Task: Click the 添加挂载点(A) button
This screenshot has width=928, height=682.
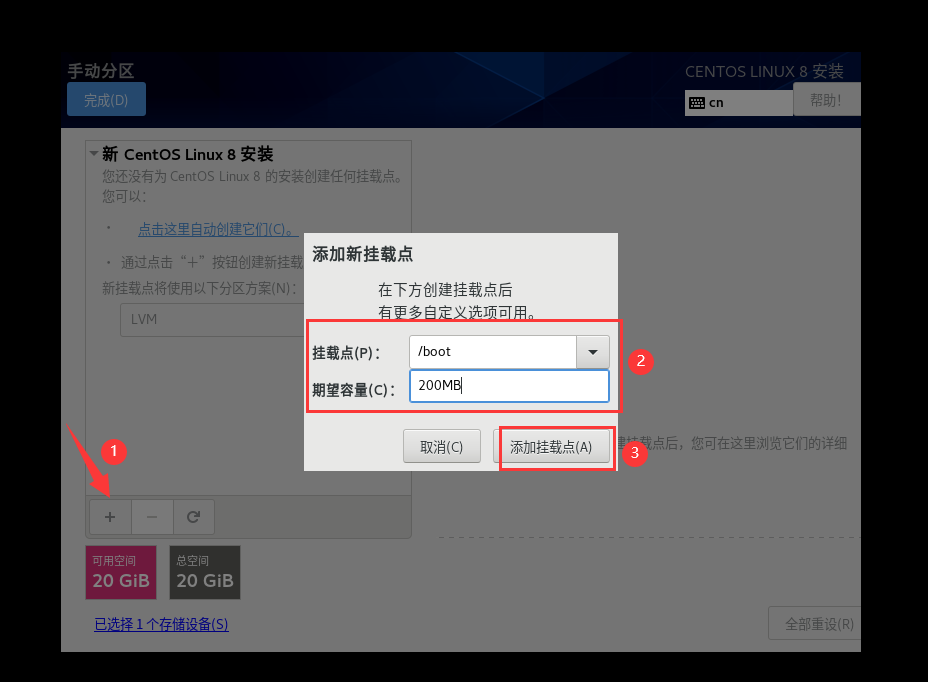Action: (x=551, y=446)
